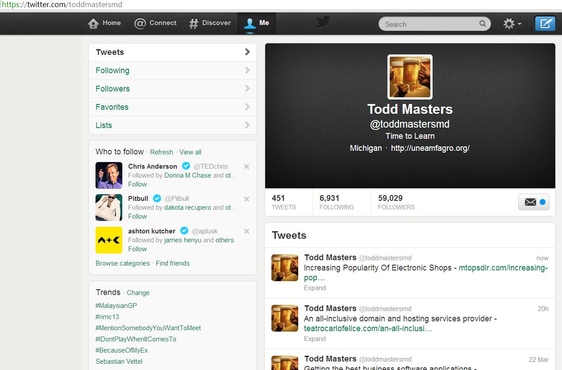Screen dimensions: 562x370
Task: Open the Following list
Action: [x=172, y=71]
